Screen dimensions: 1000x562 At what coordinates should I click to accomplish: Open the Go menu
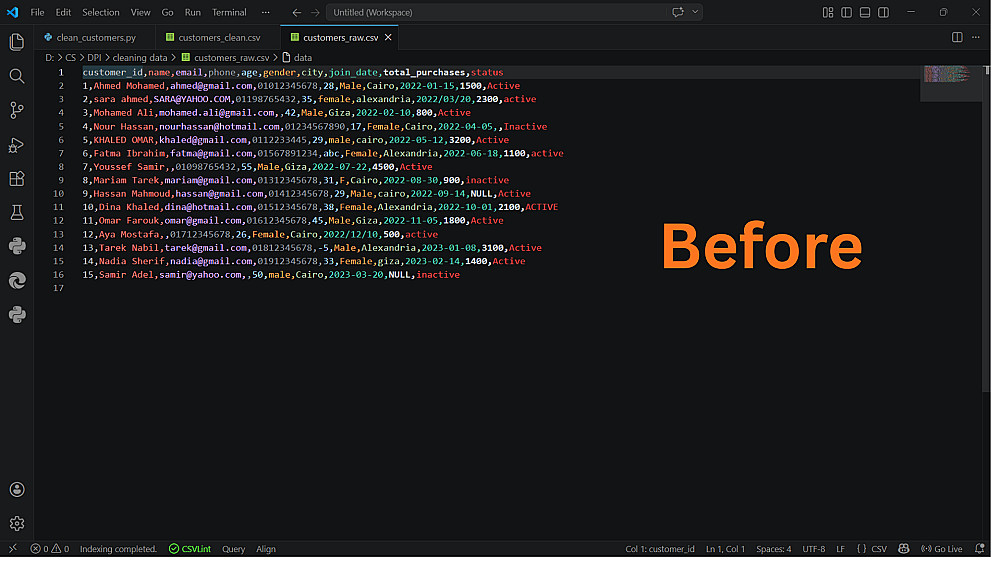[x=168, y=12]
